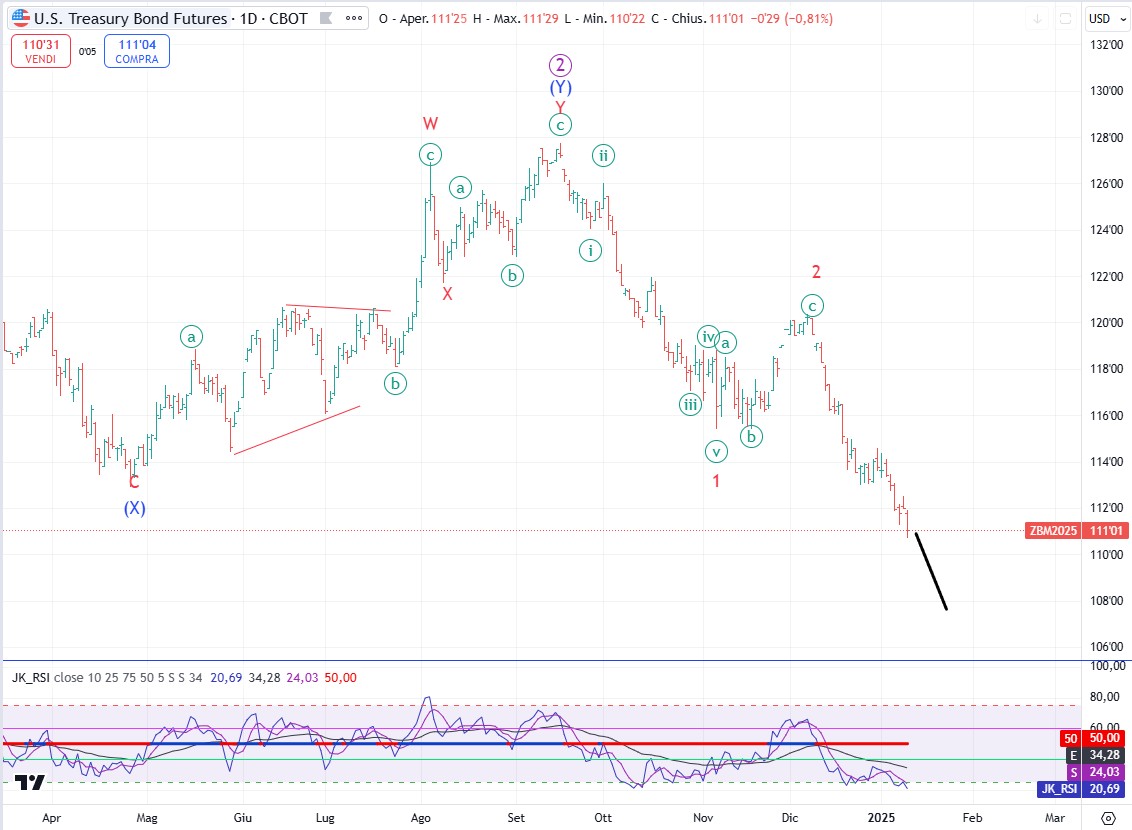The width and height of the screenshot is (1132, 830).
Task: Select the blue (X) wave label
Action: pos(134,508)
